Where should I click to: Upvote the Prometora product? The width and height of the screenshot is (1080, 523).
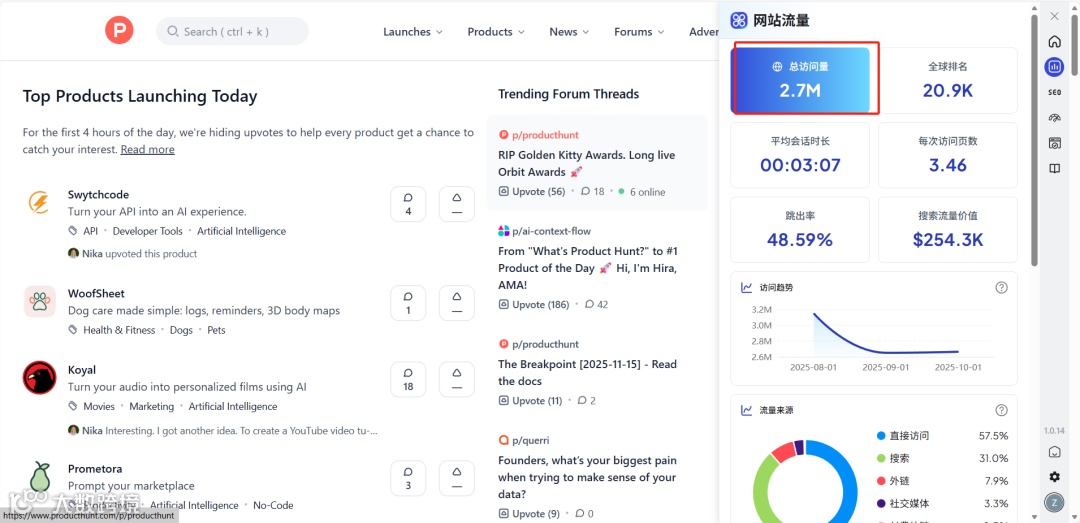pyautogui.click(x=457, y=478)
